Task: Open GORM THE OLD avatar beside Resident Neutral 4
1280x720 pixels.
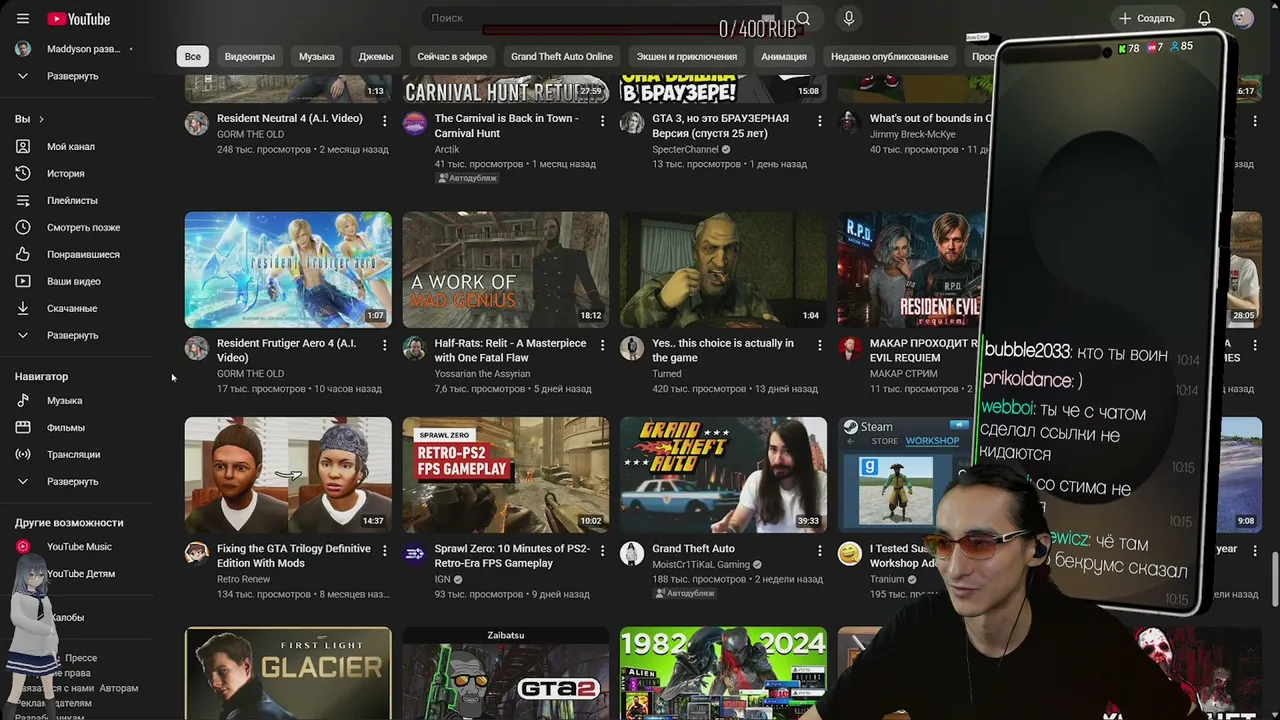Action: click(197, 123)
